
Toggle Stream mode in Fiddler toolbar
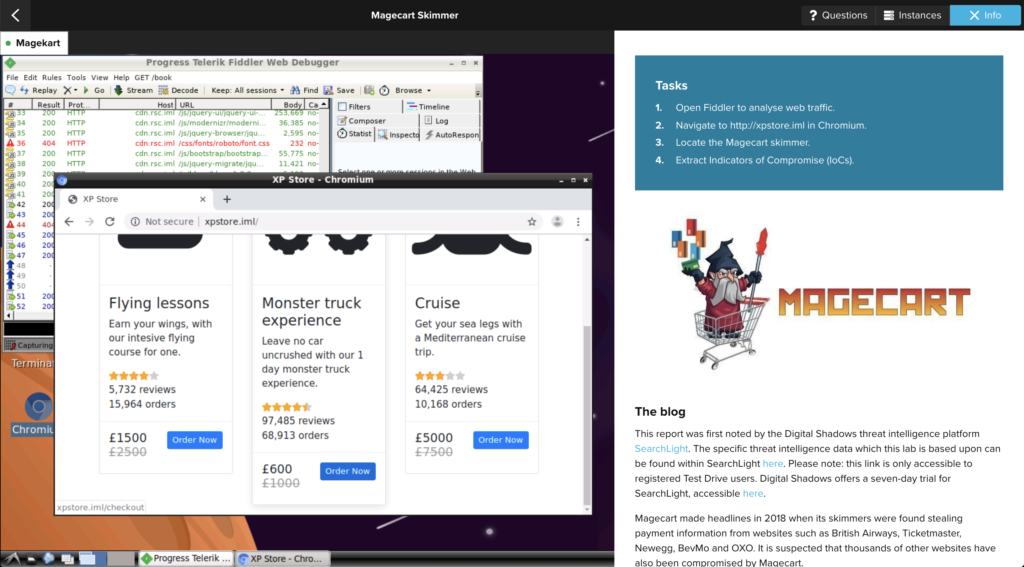(133, 90)
